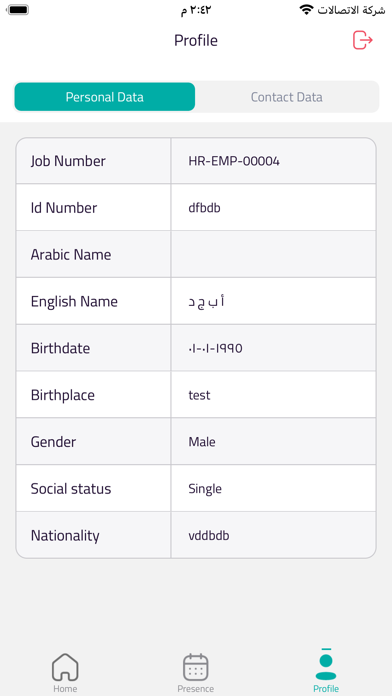Tap the red logout icon

click(x=363, y=40)
